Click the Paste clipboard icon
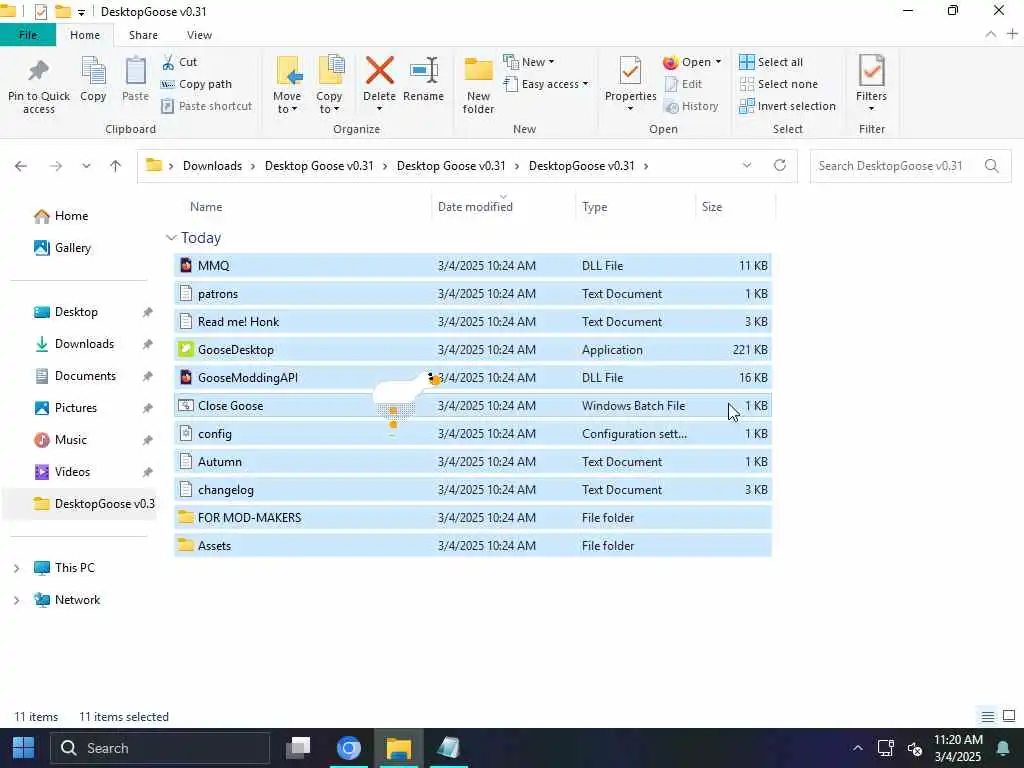The width and height of the screenshot is (1024, 768). (x=135, y=78)
